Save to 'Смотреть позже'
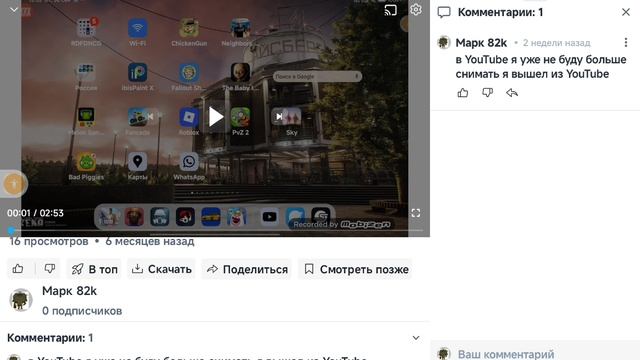 356,269
